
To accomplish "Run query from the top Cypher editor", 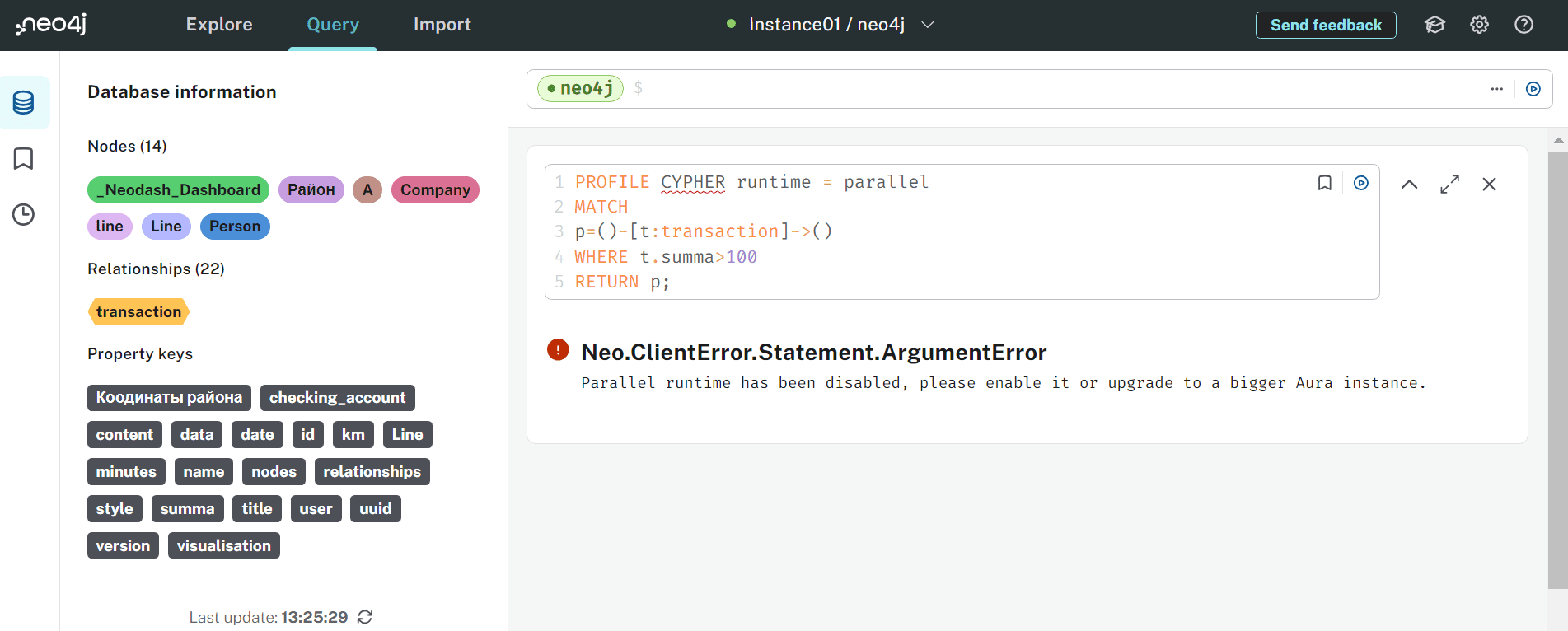I will click(1533, 89).
